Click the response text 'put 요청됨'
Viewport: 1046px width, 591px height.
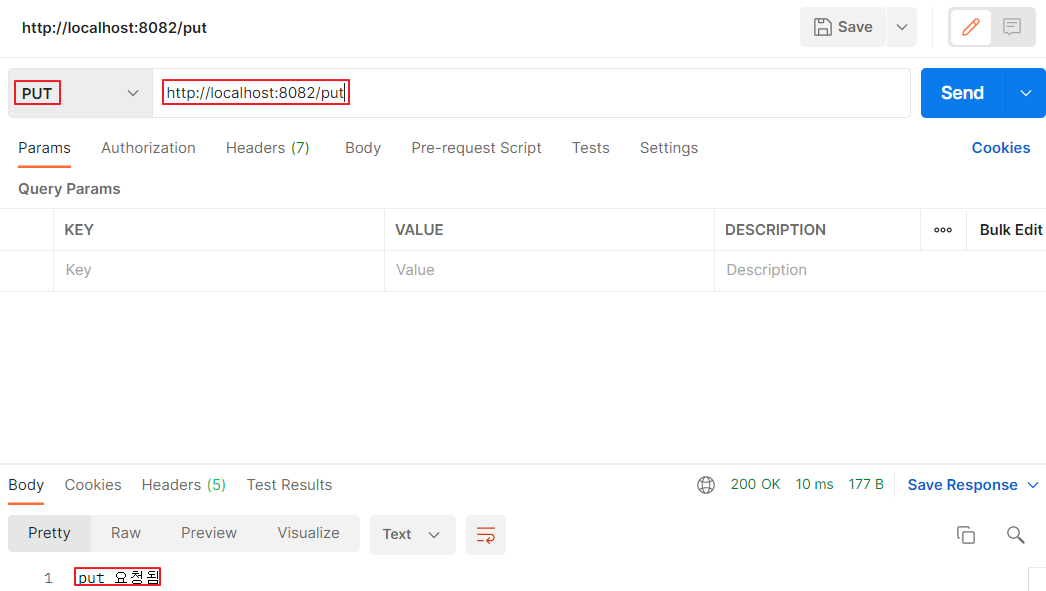(117, 578)
